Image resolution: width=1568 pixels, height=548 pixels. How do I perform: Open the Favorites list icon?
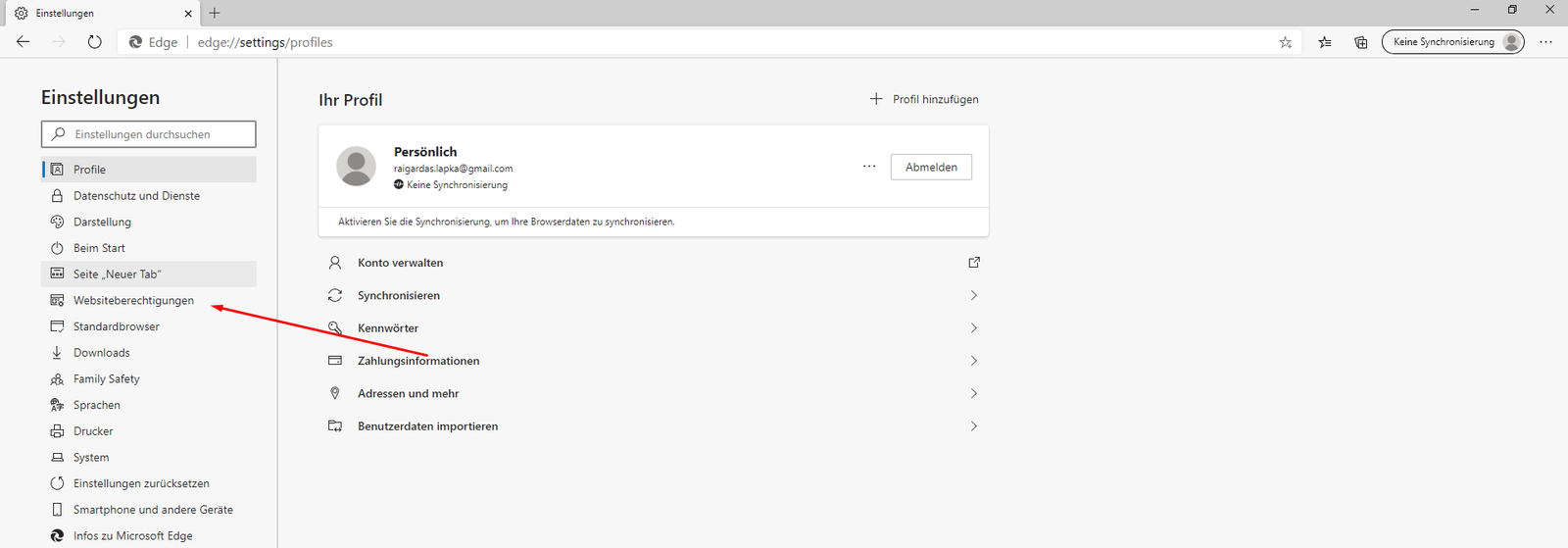coord(1325,42)
